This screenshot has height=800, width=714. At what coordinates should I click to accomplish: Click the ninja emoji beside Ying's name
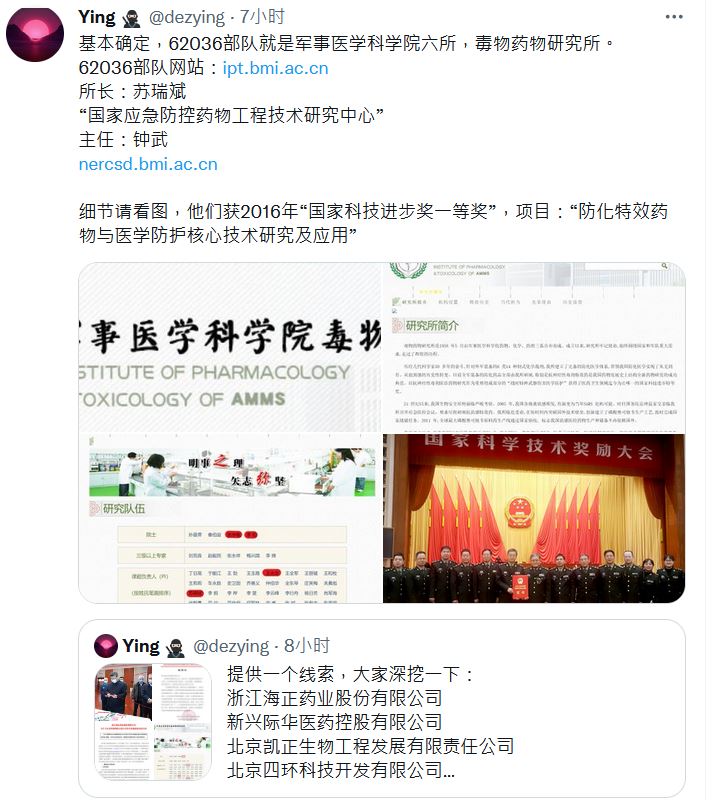click(x=132, y=18)
